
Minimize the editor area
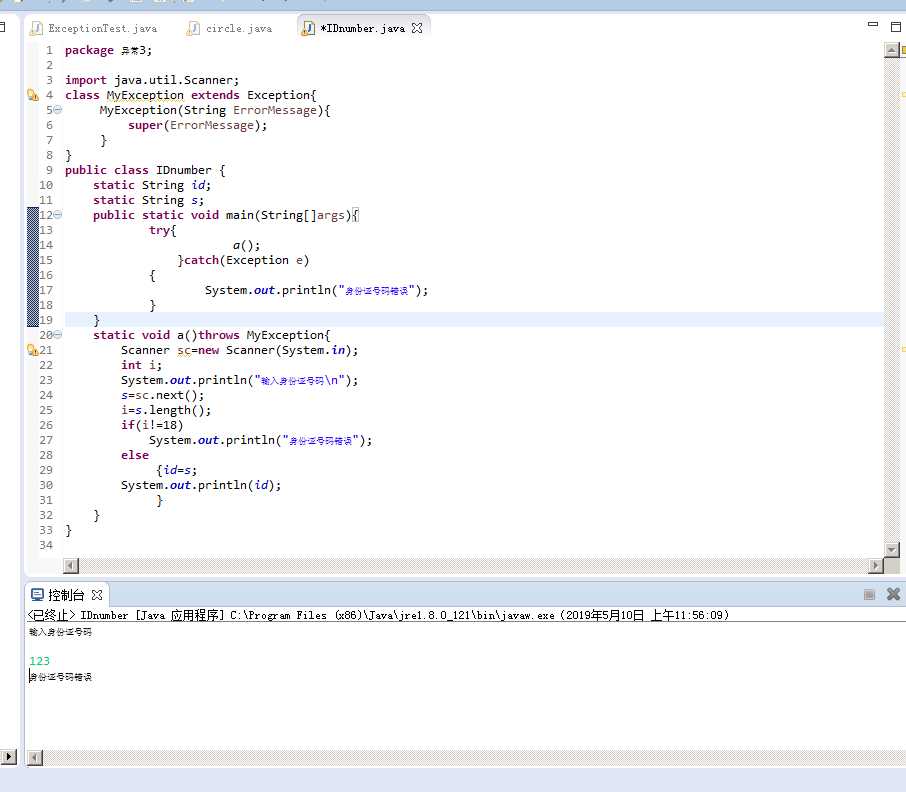click(x=872, y=24)
